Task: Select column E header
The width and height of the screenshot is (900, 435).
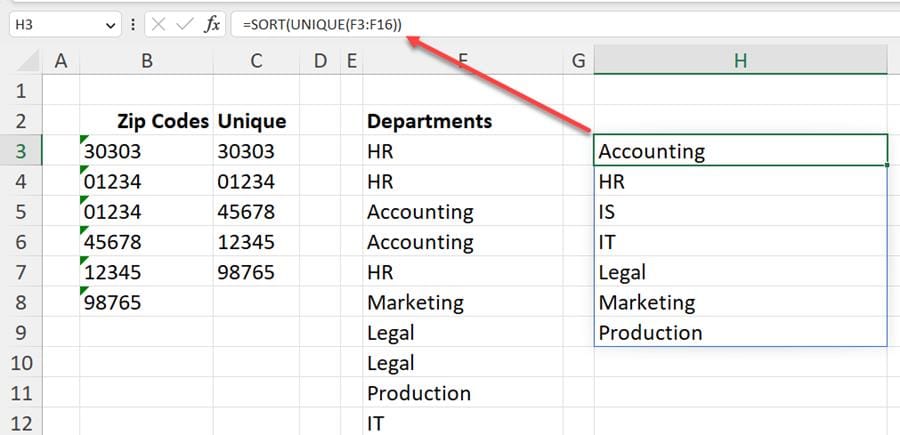Action: tap(352, 60)
